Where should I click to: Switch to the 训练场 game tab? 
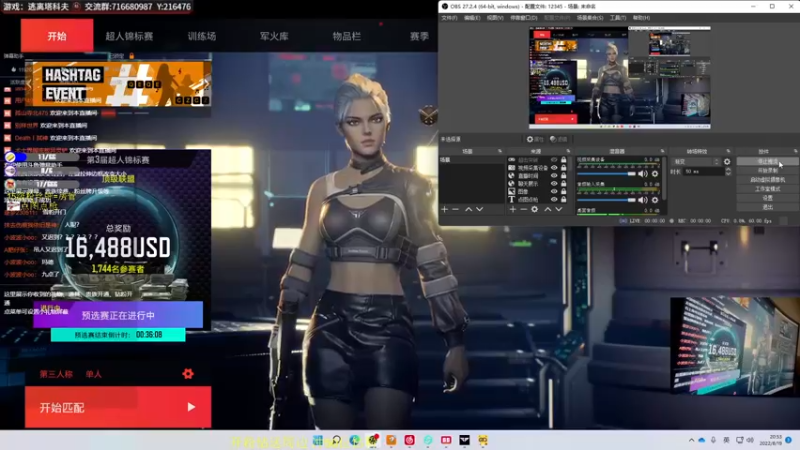click(202, 36)
